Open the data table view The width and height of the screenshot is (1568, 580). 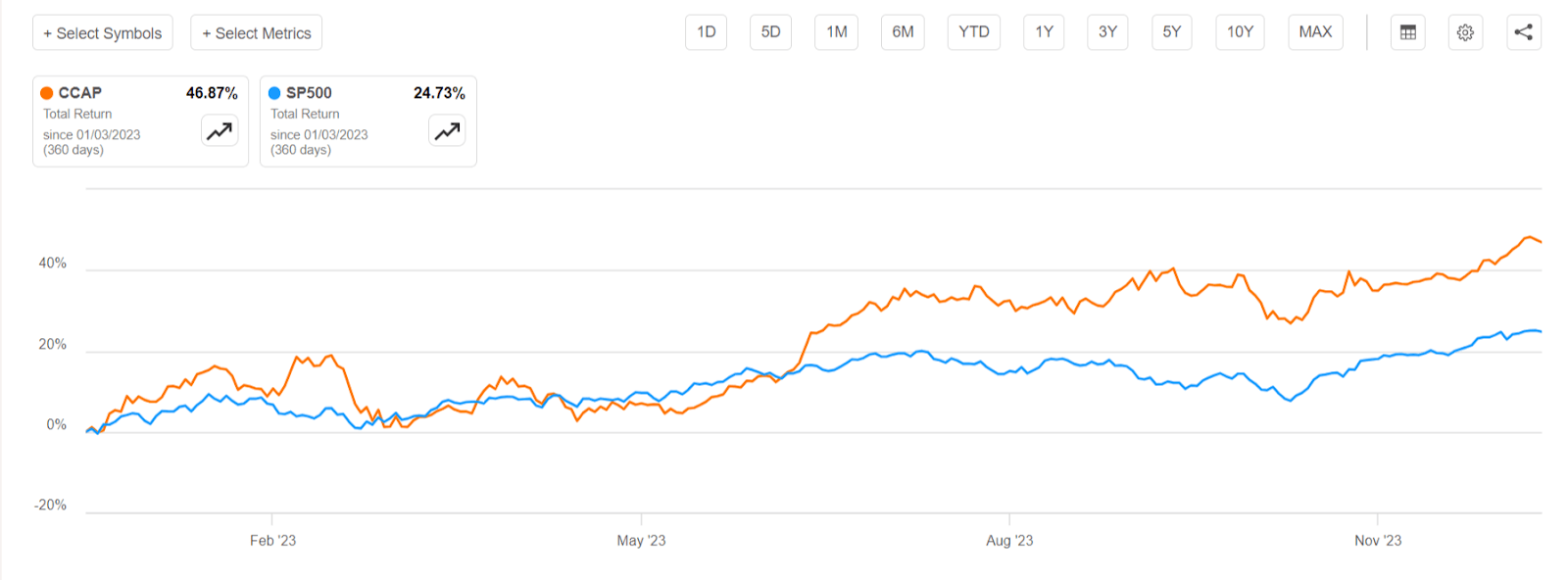pos(1407,31)
